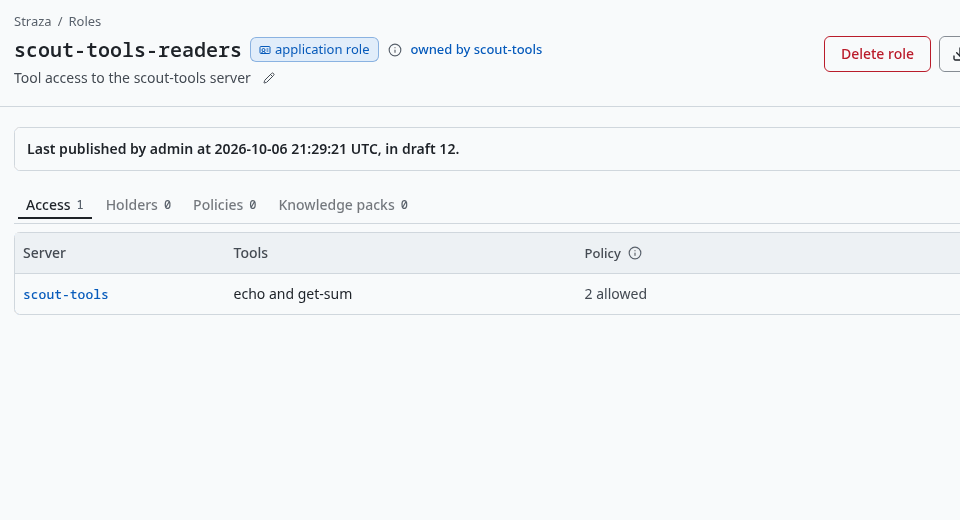Open the scout-tools server link
Screen dimensions: 960x520
pyautogui.click(x=66, y=295)
